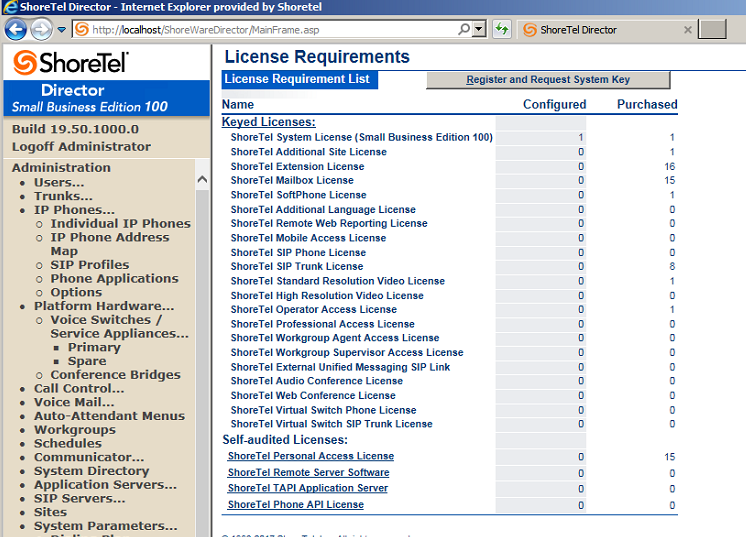Viewport: 746px width, 537px height.
Task: Click ShoreTel Operator Access License row name
Action: 314,310
